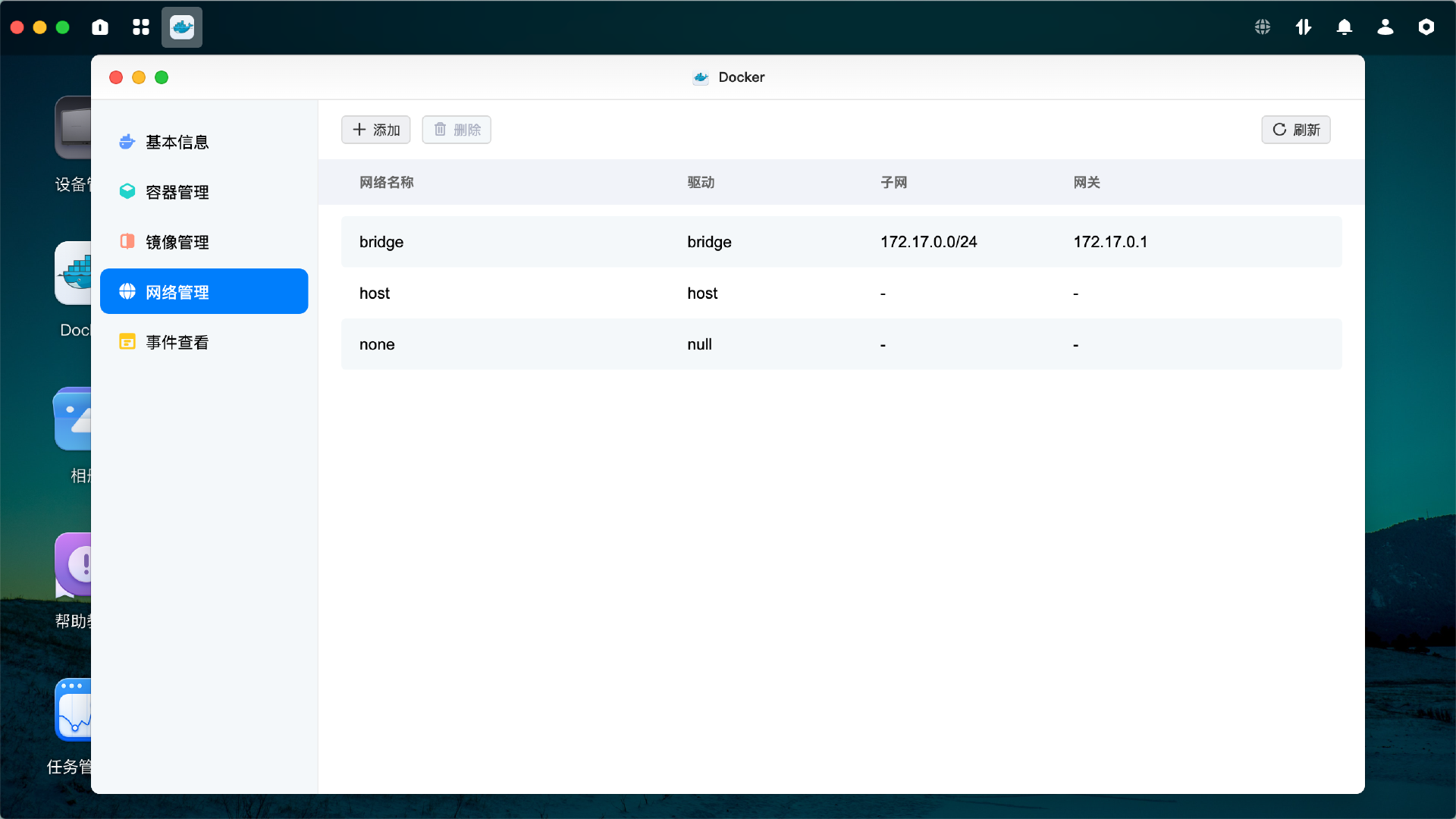Open the network status globe icon
The height and width of the screenshot is (819, 1456).
(1262, 27)
